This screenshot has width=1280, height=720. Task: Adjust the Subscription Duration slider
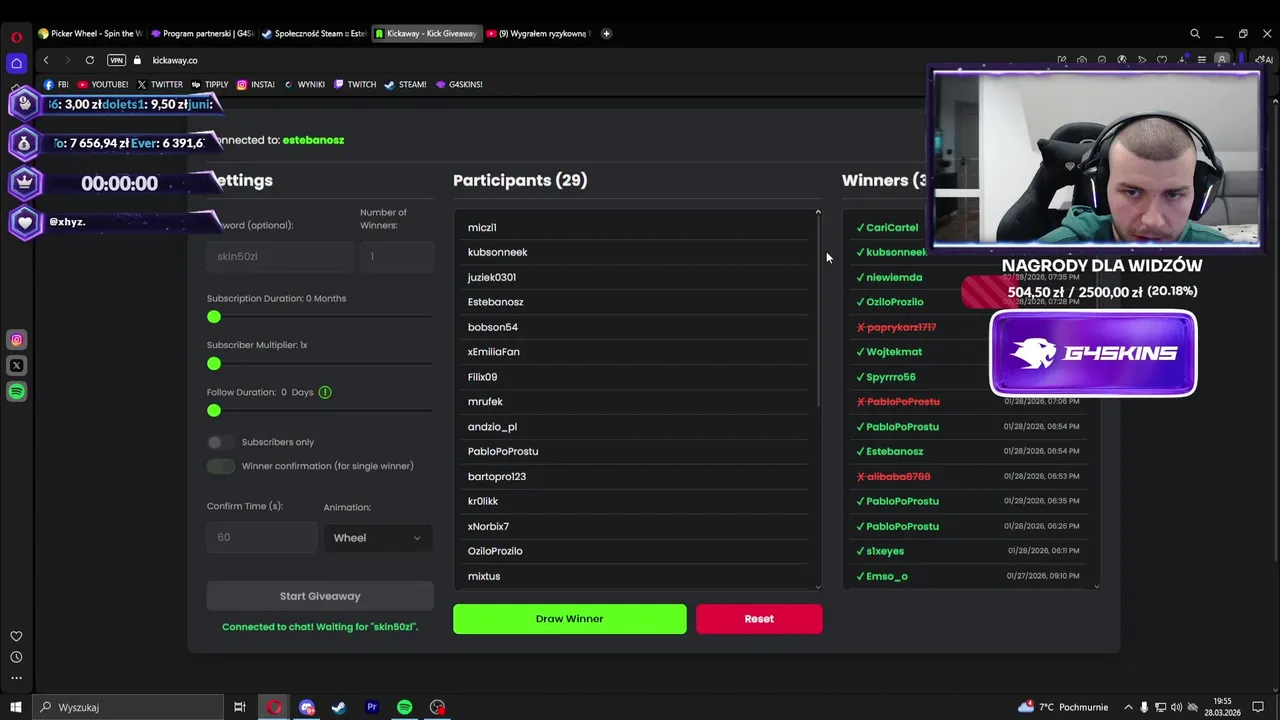click(x=320, y=317)
